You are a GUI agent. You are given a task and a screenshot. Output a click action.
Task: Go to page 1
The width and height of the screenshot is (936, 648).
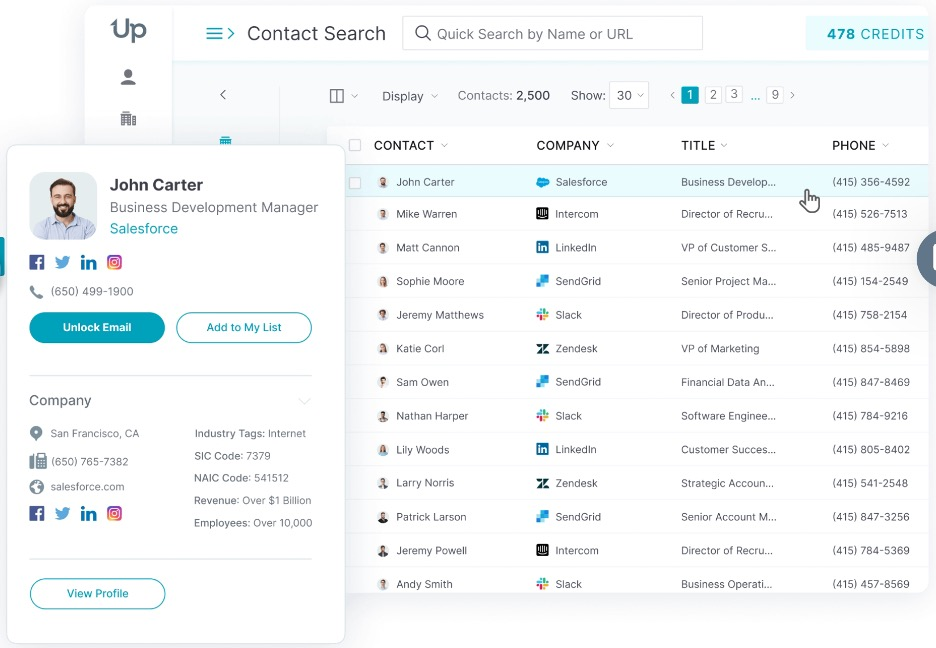click(x=690, y=95)
